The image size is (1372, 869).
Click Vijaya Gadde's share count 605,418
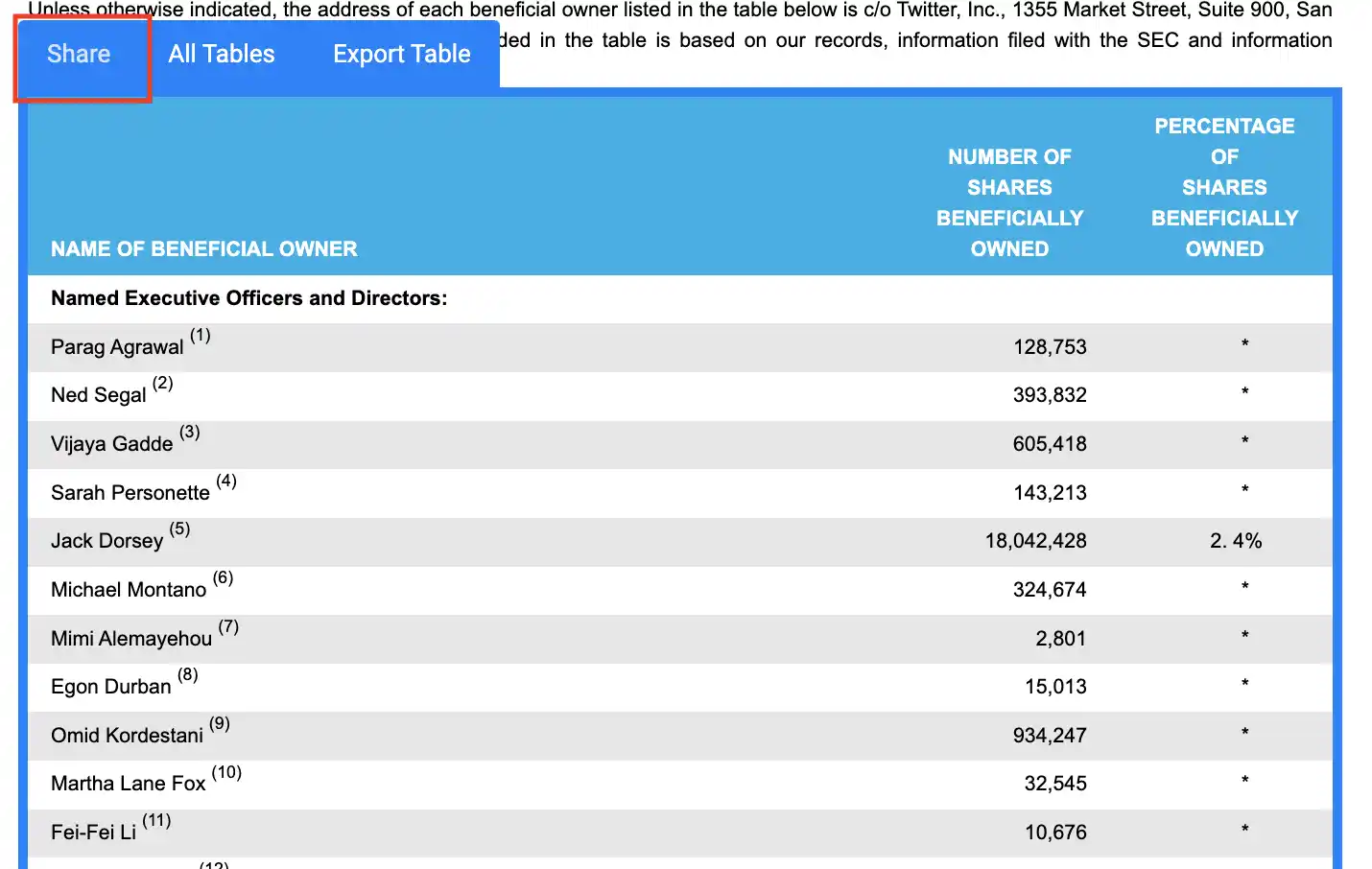(x=1050, y=444)
